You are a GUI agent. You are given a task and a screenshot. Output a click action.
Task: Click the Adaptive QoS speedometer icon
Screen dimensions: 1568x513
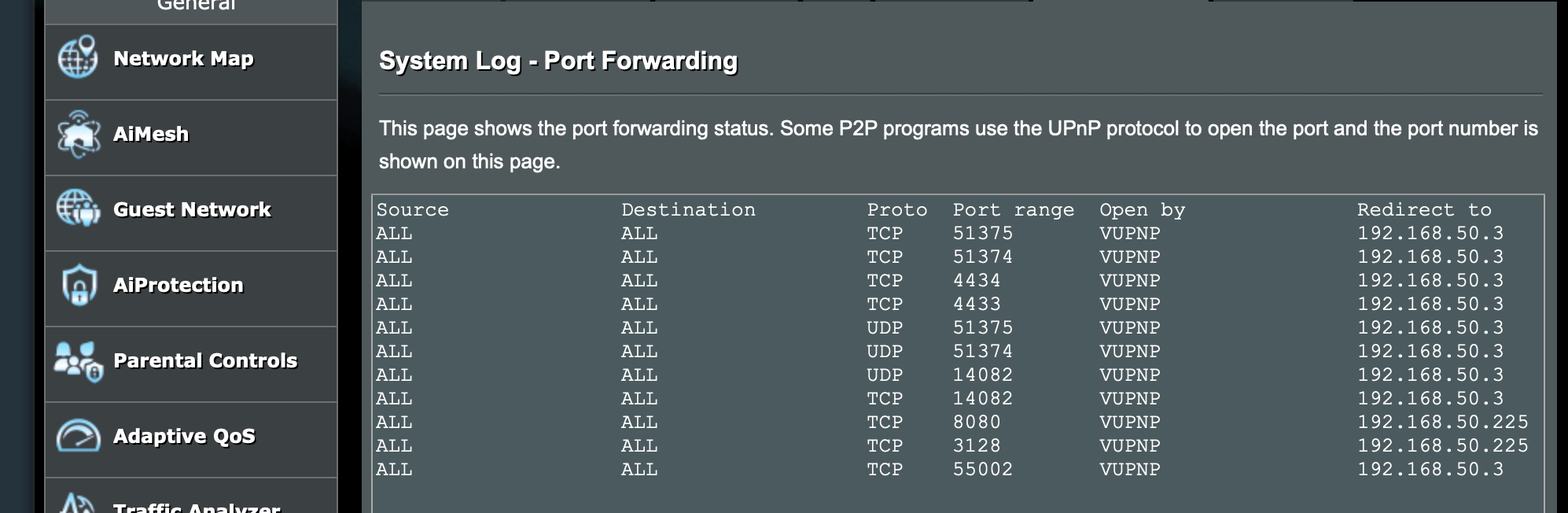coord(76,437)
